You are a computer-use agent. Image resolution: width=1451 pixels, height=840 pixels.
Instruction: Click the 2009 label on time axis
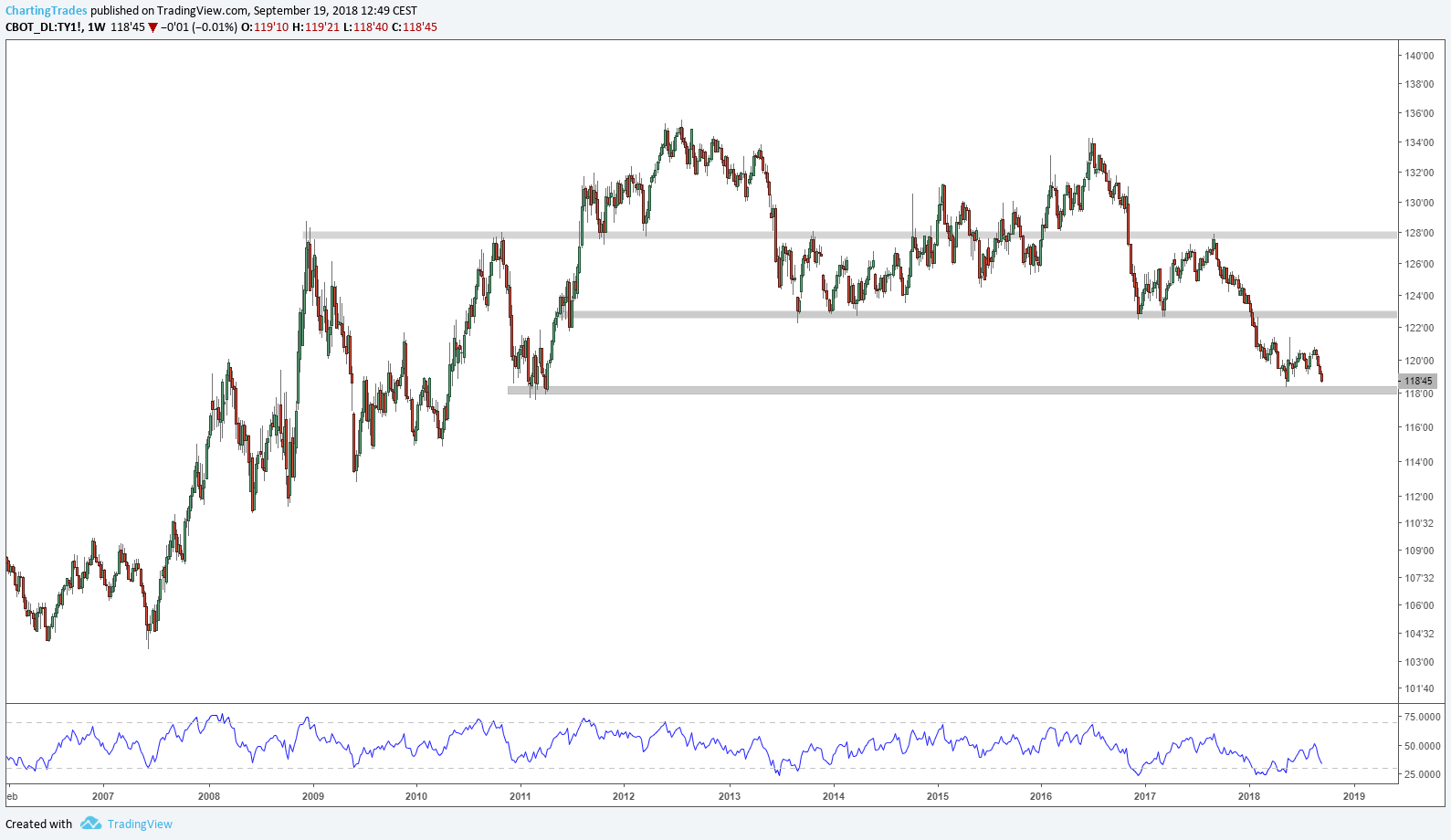tap(312, 796)
